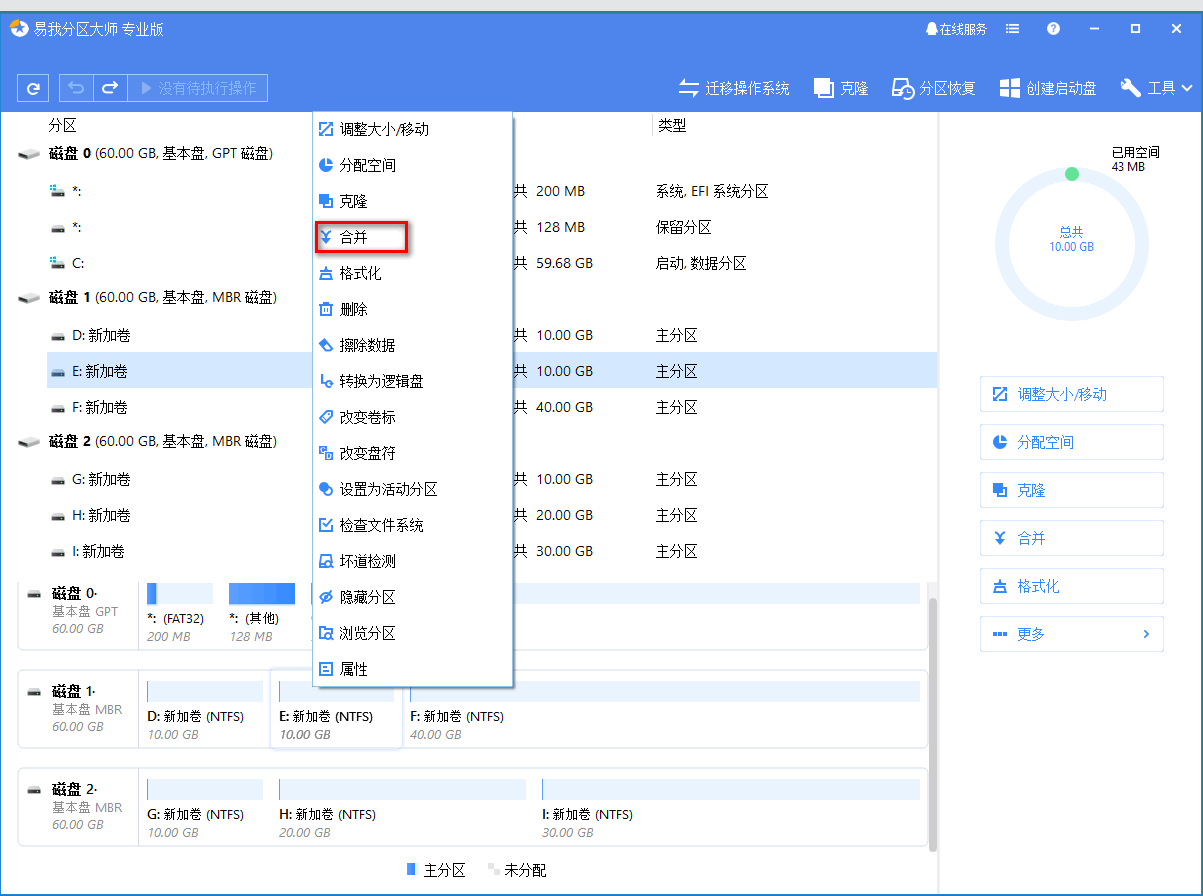This screenshot has width=1203, height=896.
Task: Open the online service (在线服务) bell
Action: pos(956,29)
